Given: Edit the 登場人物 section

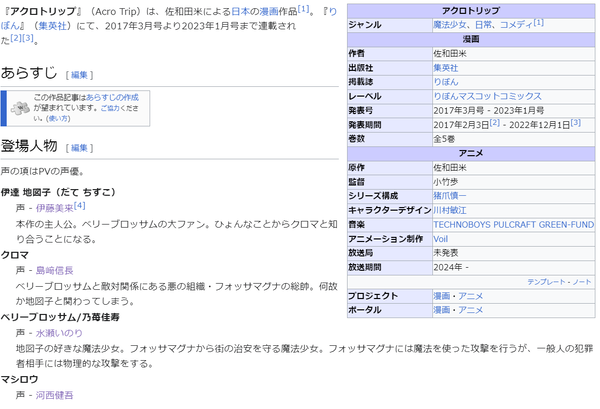Looking at the screenshot, I should pos(79,148).
